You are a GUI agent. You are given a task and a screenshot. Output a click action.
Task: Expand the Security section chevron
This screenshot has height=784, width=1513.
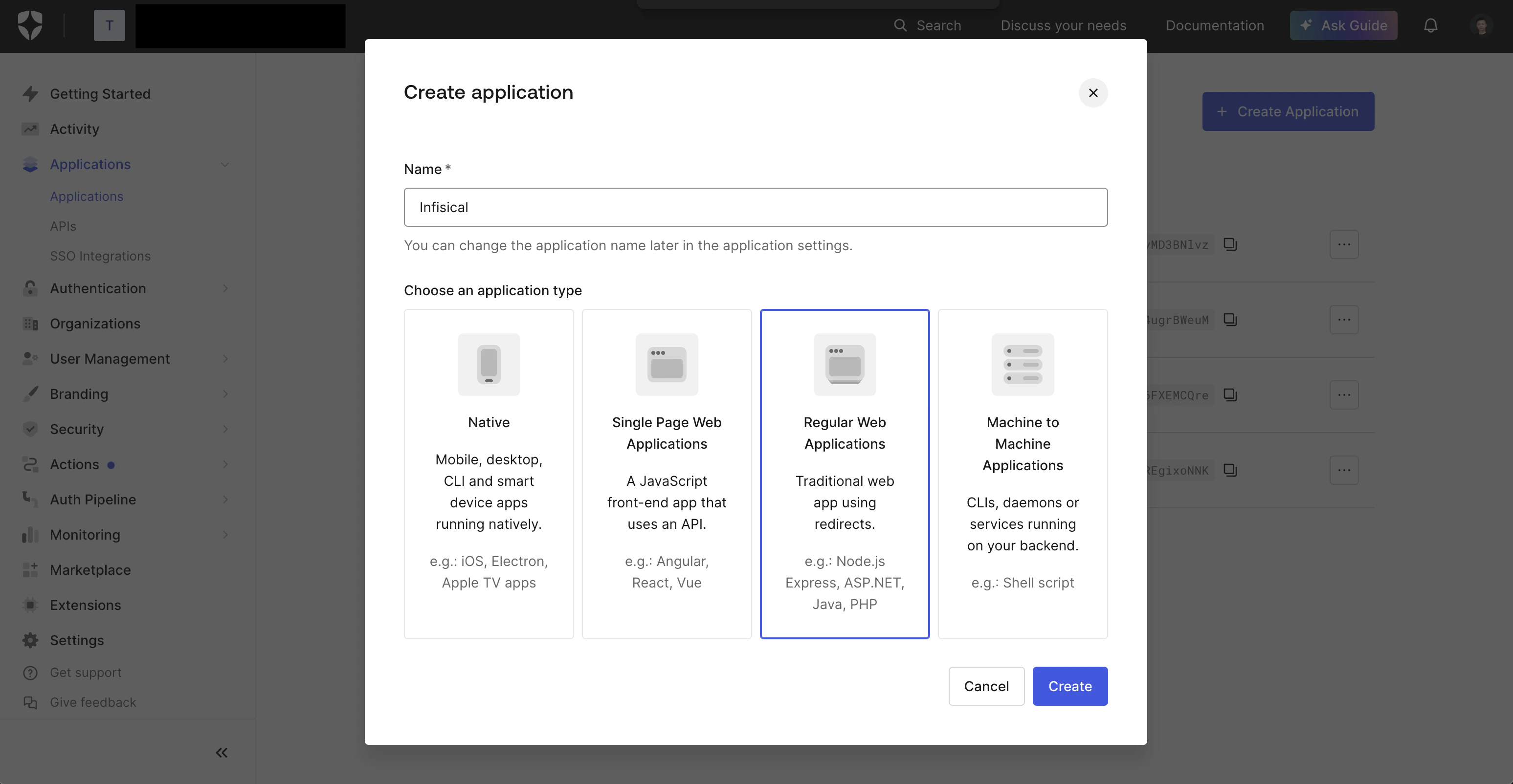225,429
